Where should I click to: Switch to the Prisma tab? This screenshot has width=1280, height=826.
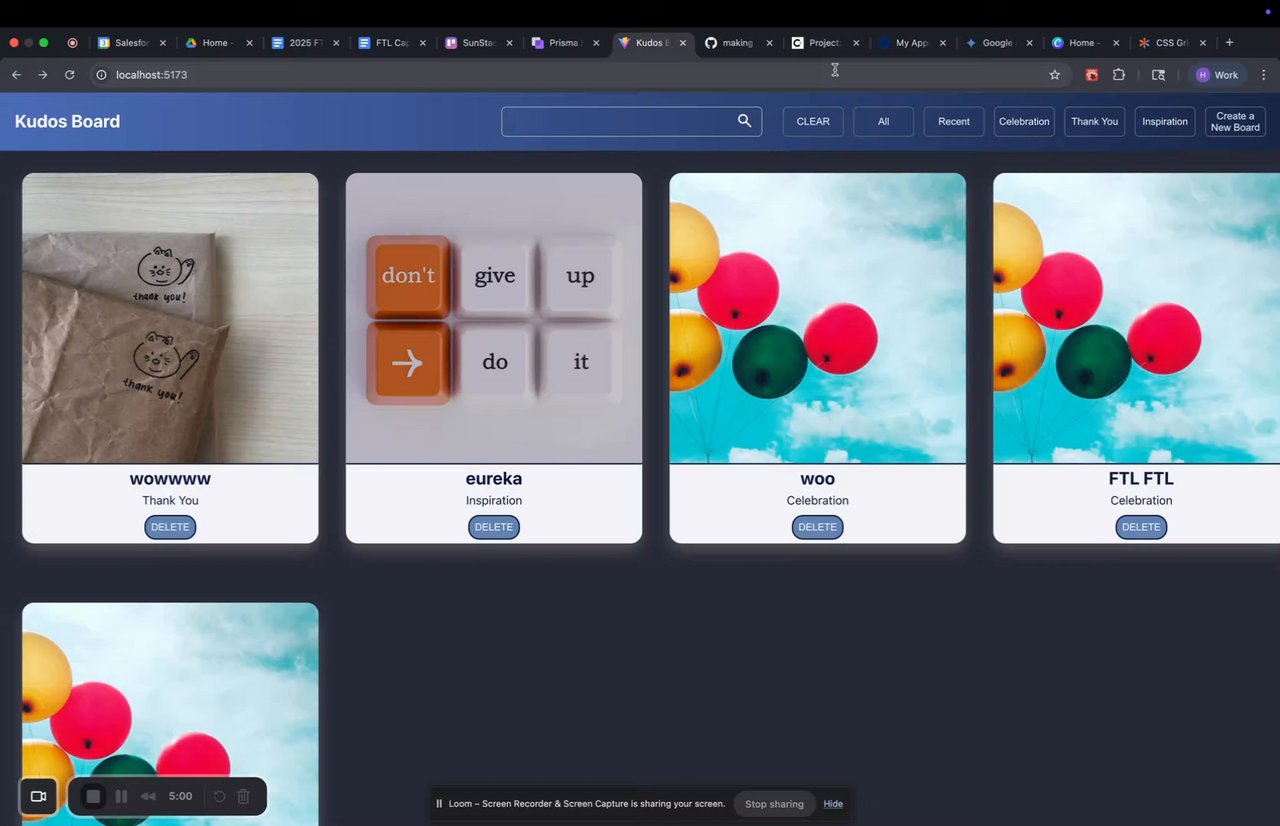pyautogui.click(x=563, y=43)
